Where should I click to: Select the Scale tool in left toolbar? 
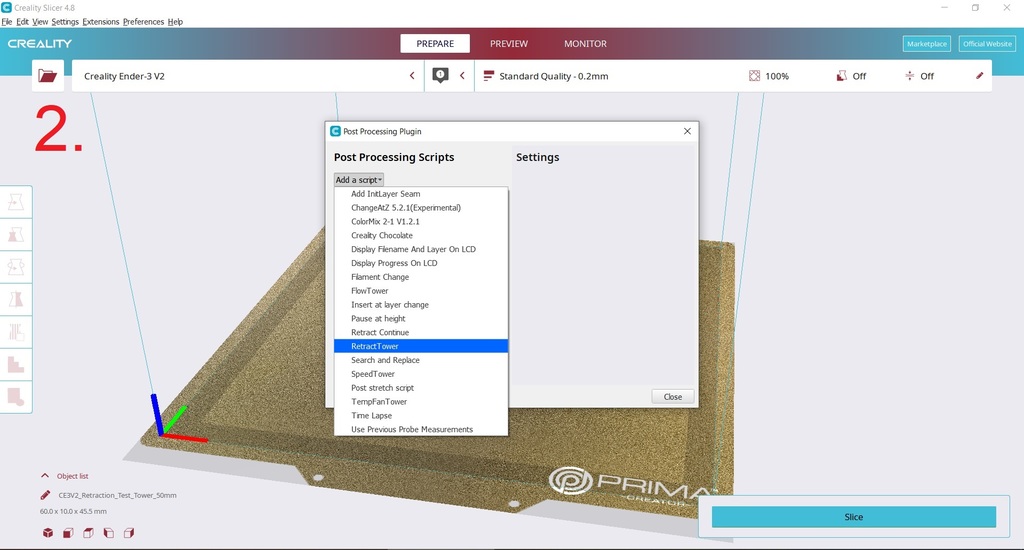coord(17,234)
